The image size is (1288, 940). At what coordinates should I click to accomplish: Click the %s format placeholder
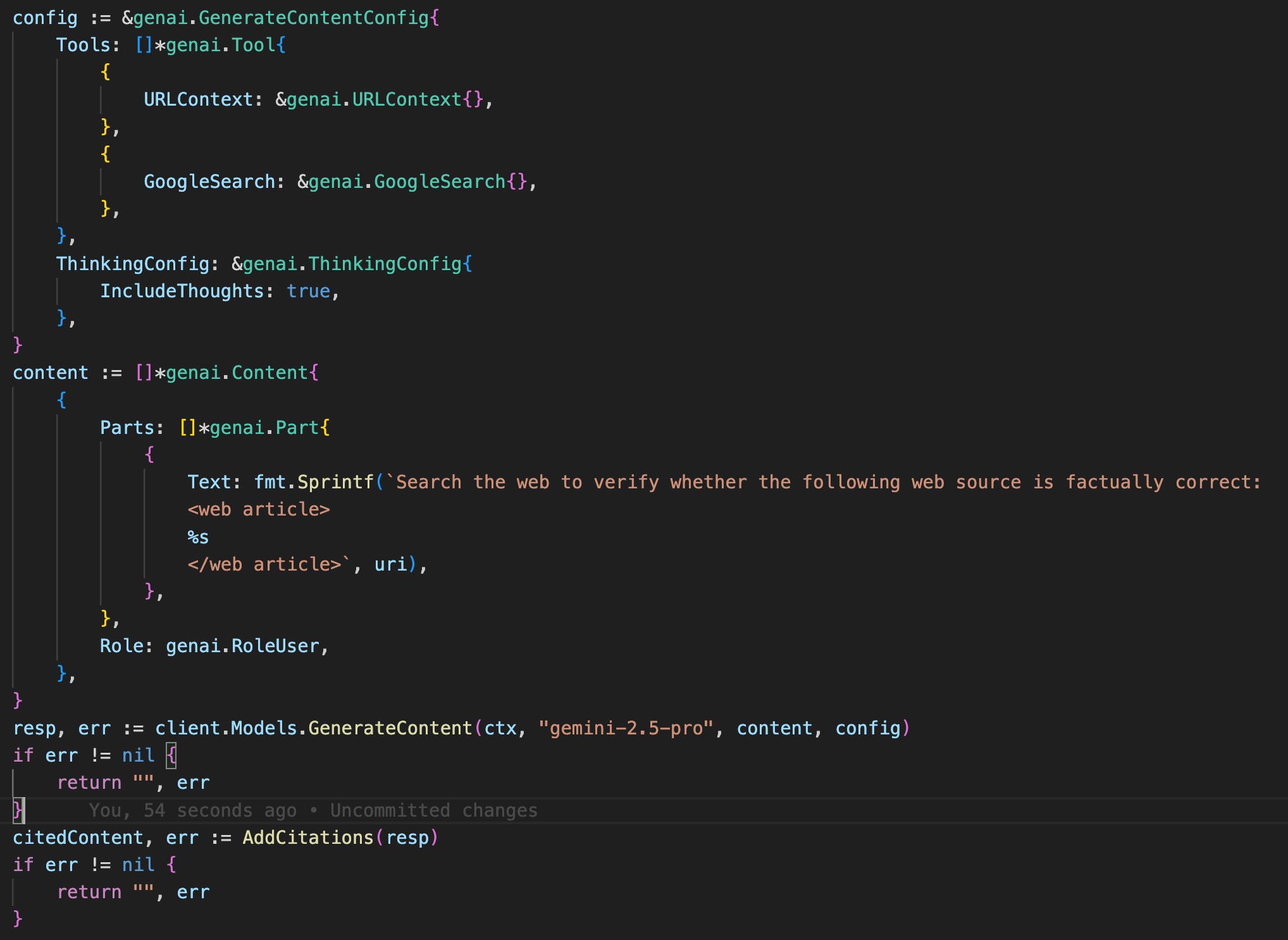198,537
